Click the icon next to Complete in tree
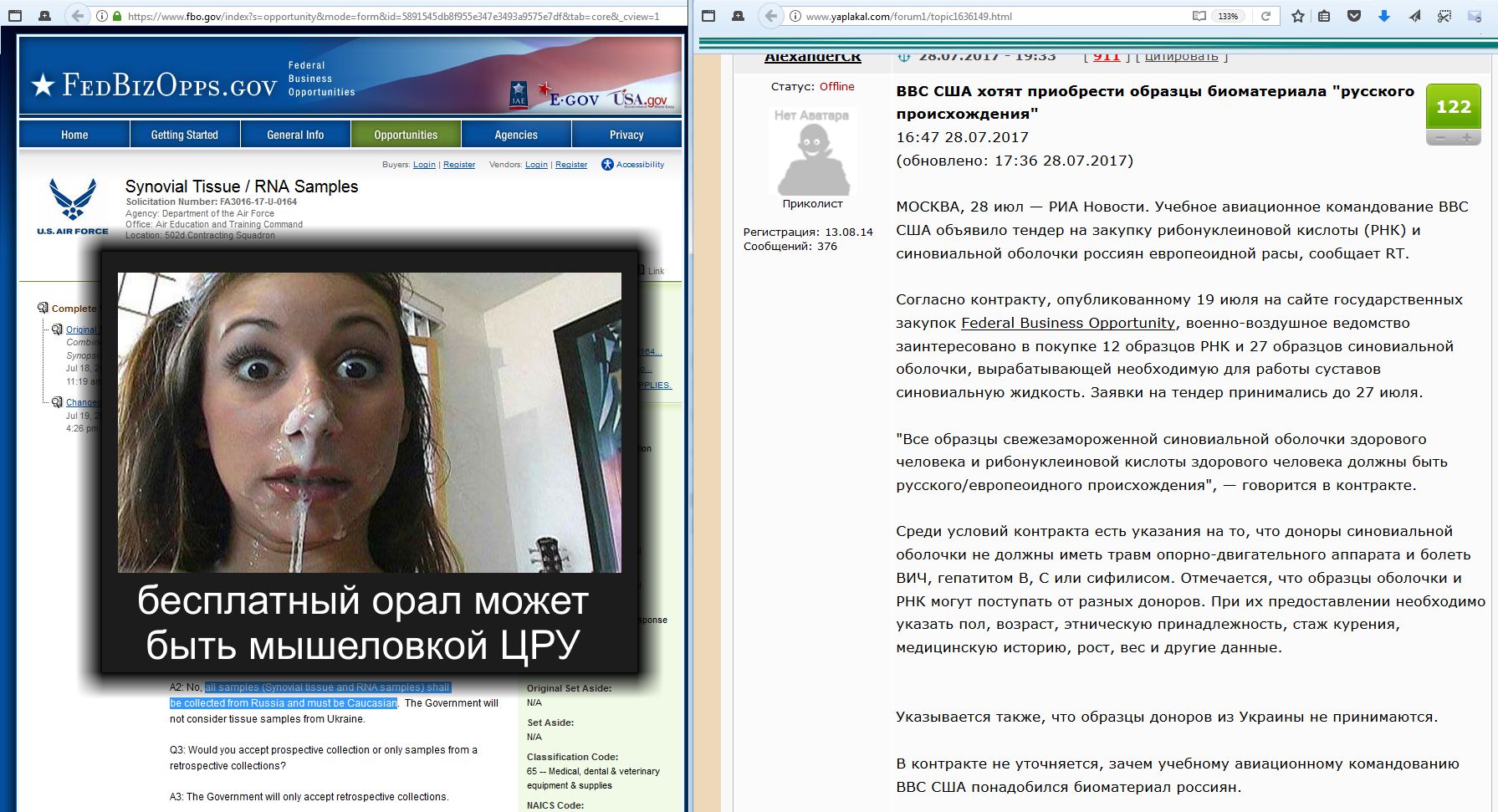The height and width of the screenshot is (812, 1498). point(43,309)
